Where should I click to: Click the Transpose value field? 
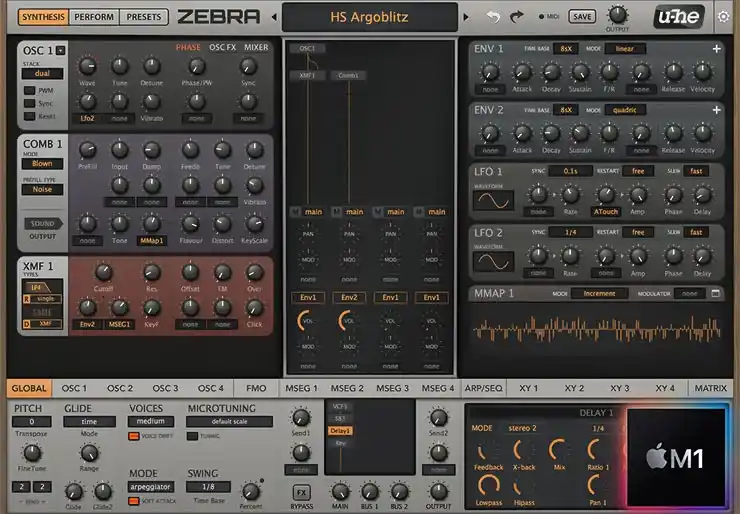pyautogui.click(x=32, y=421)
